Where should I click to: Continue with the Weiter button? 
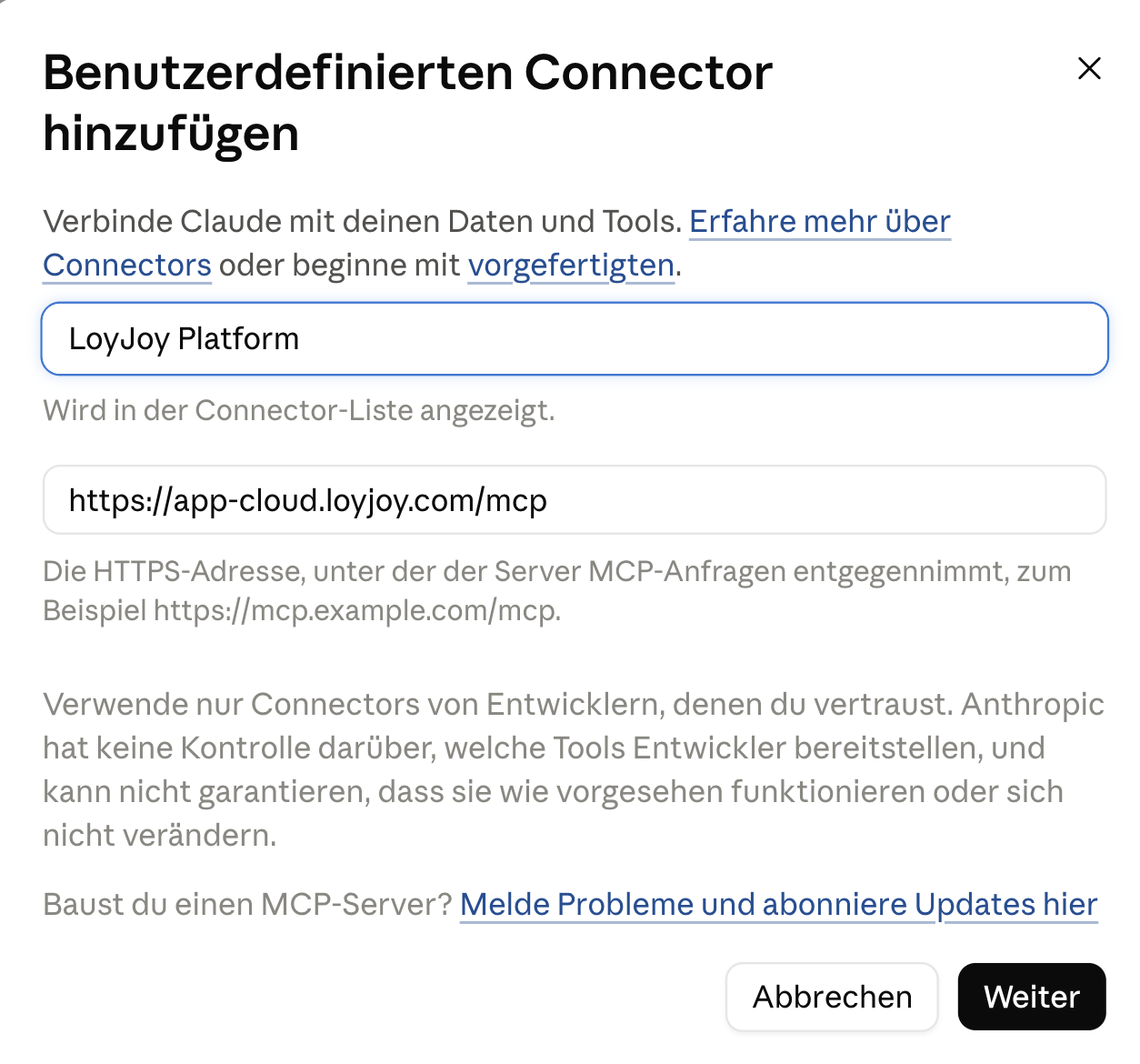(1032, 997)
